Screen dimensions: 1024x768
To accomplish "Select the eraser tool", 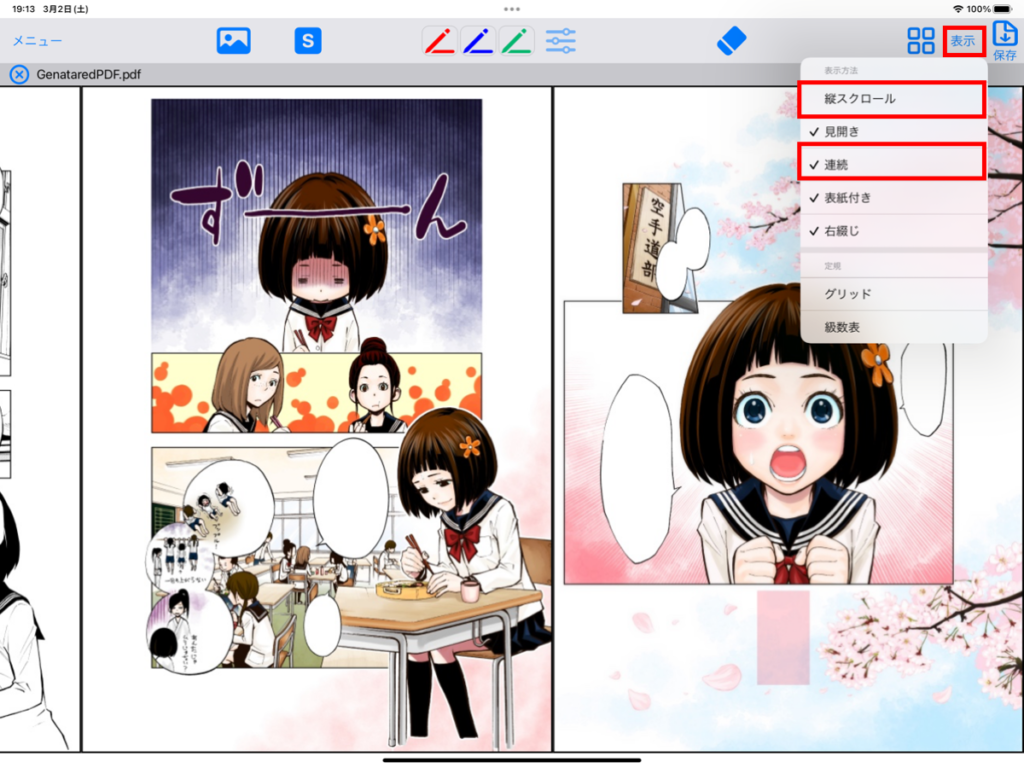I will (x=731, y=40).
